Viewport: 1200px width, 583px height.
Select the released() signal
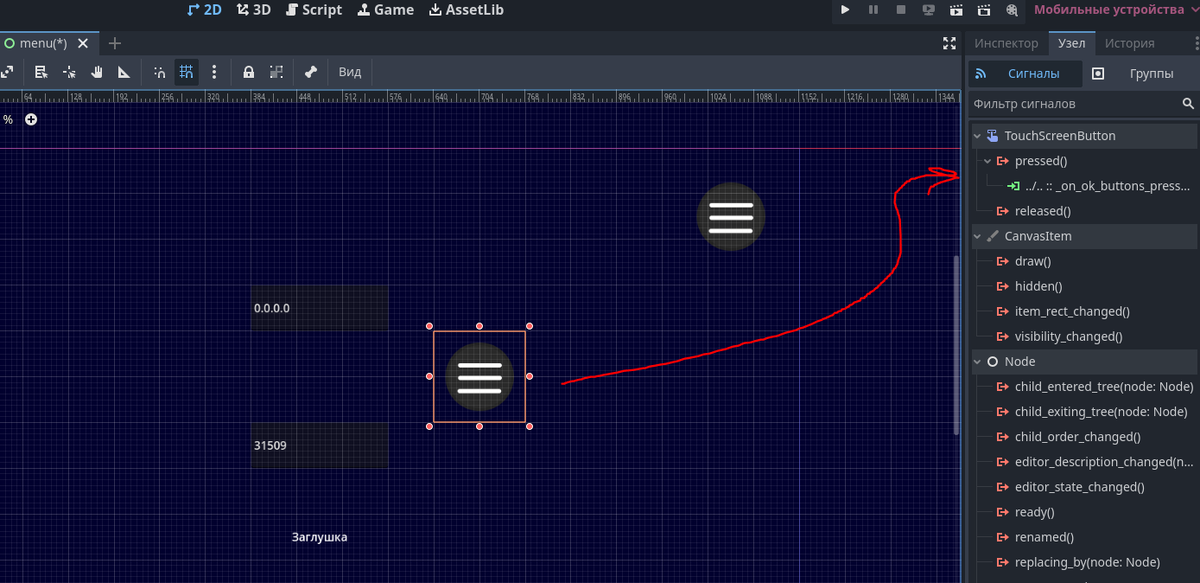point(1042,211)
